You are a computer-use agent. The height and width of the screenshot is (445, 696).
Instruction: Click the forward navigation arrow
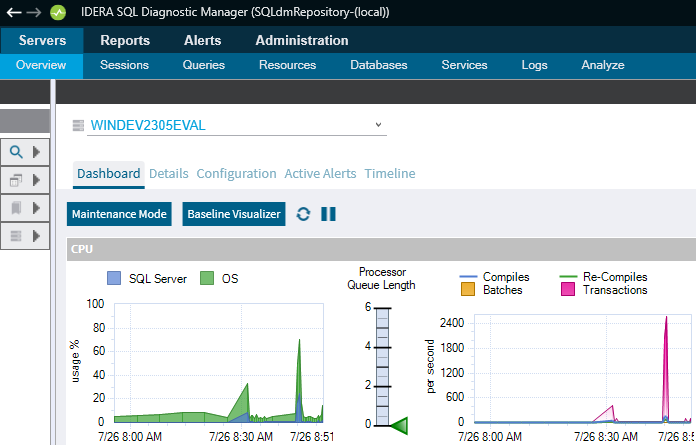(35, 13)
